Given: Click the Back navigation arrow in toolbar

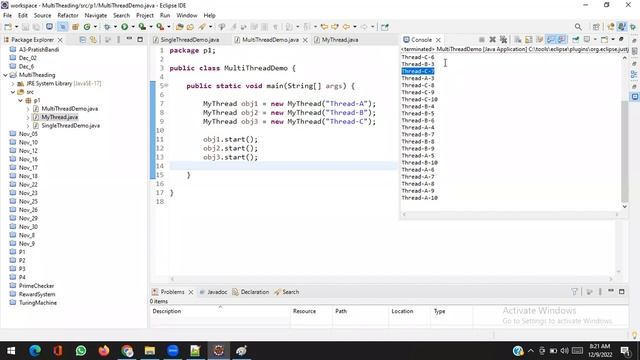Looking at the screenshot, I should point(346,27).
